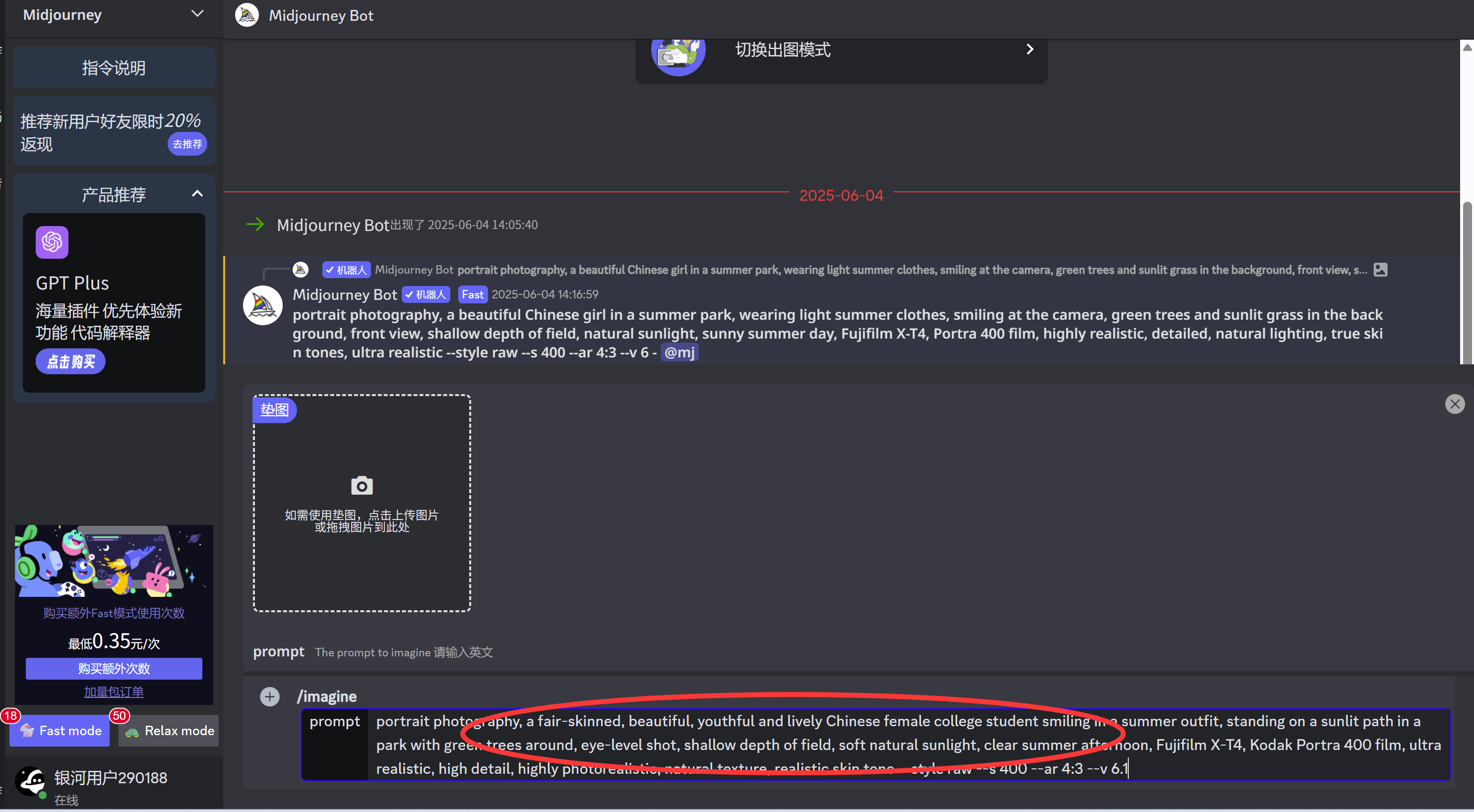
Task: Enable Fast mode
Action: tap(60, 730)
